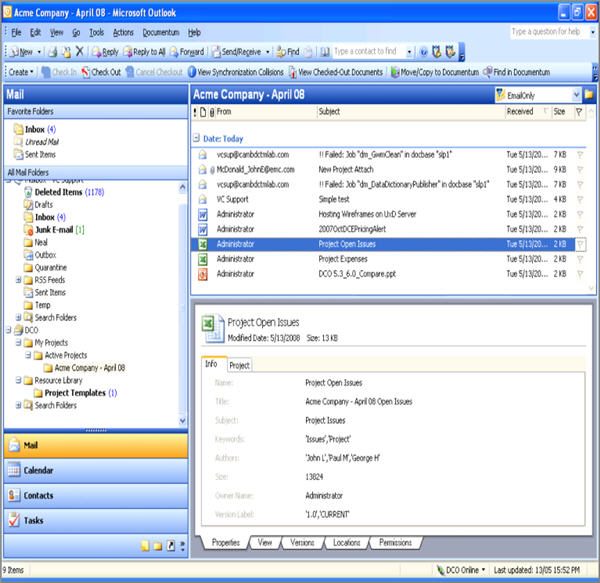This screenshot has width=600, height=583.
Task: Open the EmailOnly view dropdown
Action: pyautogui.click(x=576, y=95)
